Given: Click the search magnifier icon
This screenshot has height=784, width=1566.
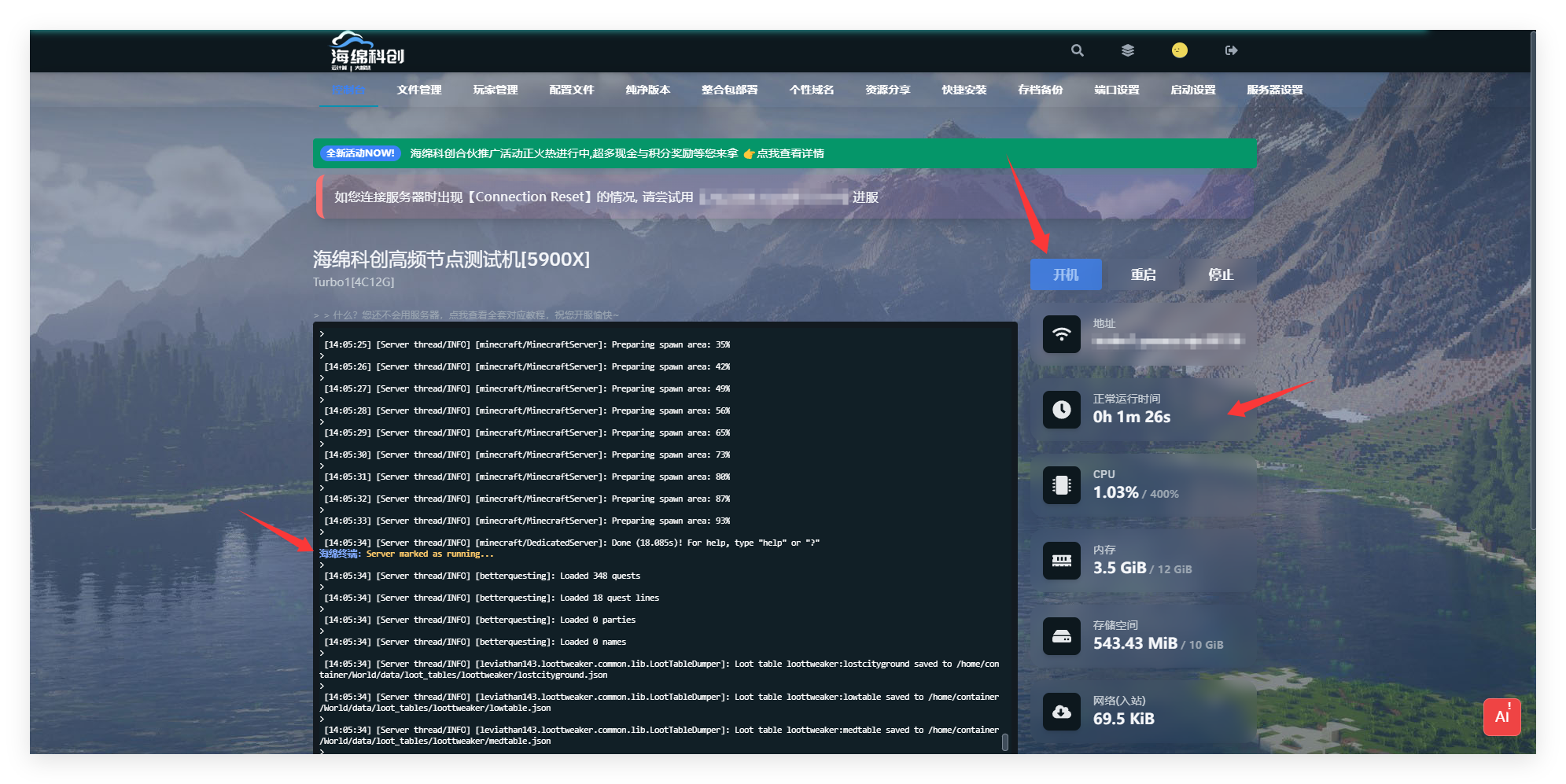Looking at the screenshot, I should (1077, 50).
